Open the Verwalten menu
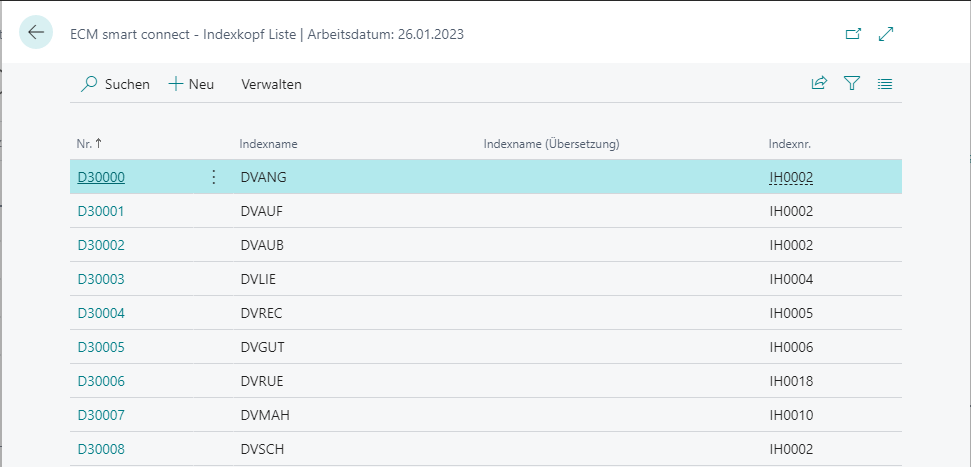 (271, 84)
